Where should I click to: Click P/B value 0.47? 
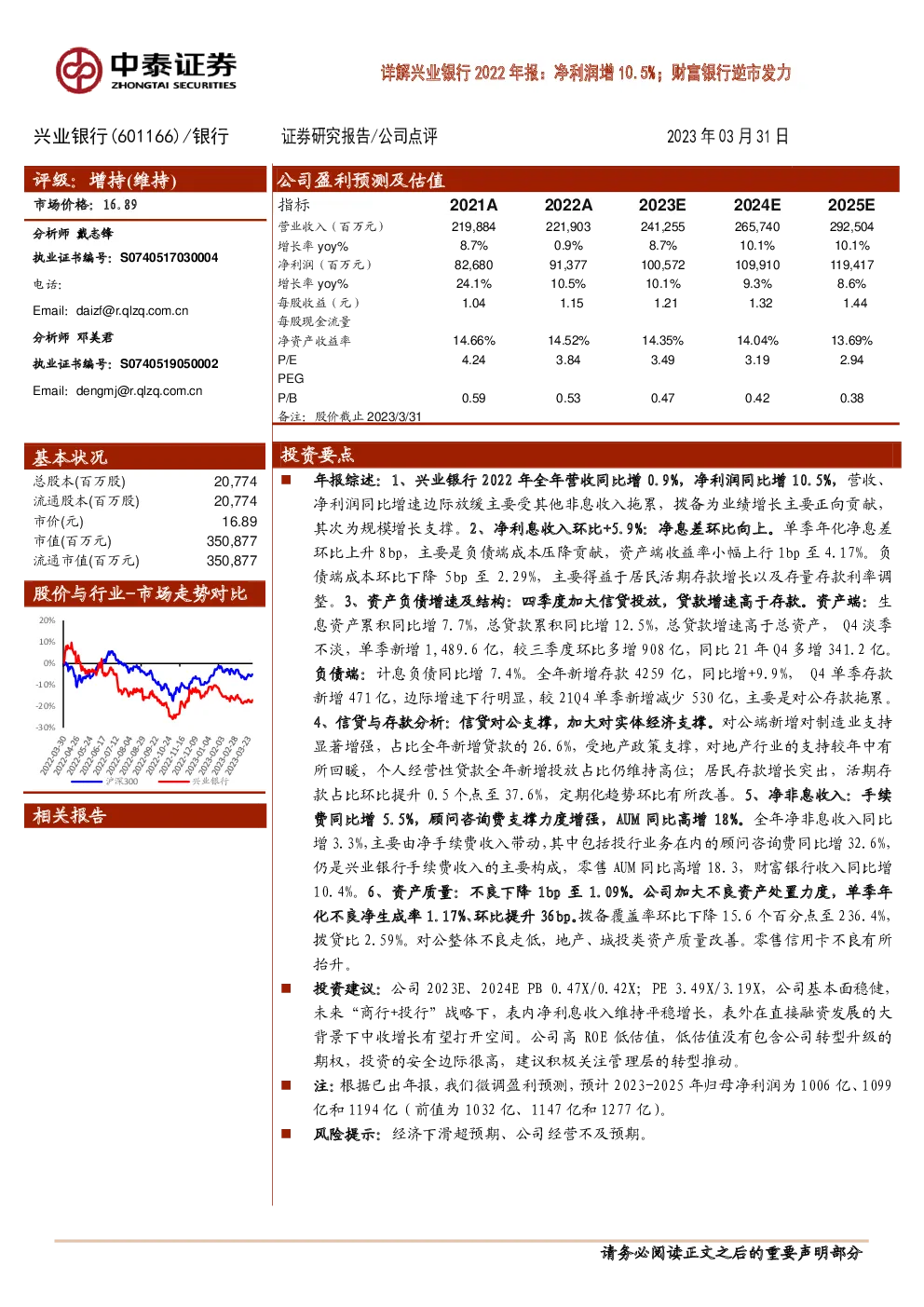pyautogui.click(x=662, y=398)
